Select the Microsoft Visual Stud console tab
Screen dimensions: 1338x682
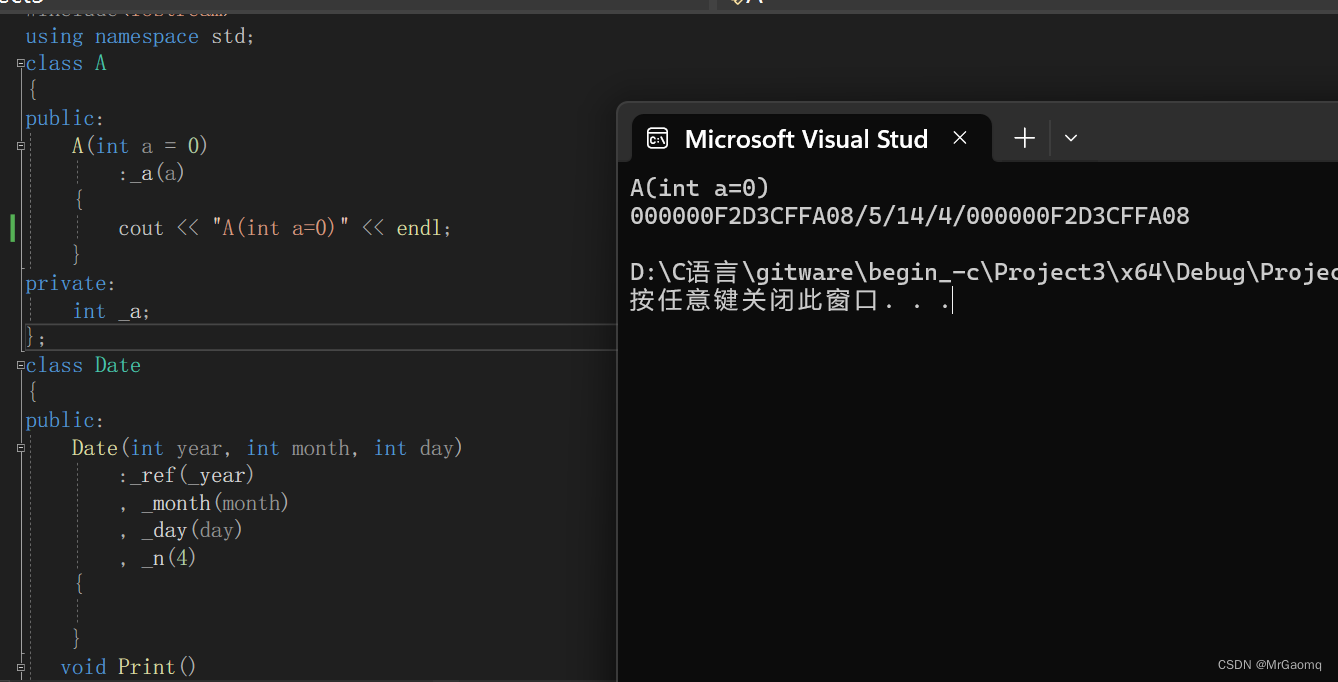811,138
